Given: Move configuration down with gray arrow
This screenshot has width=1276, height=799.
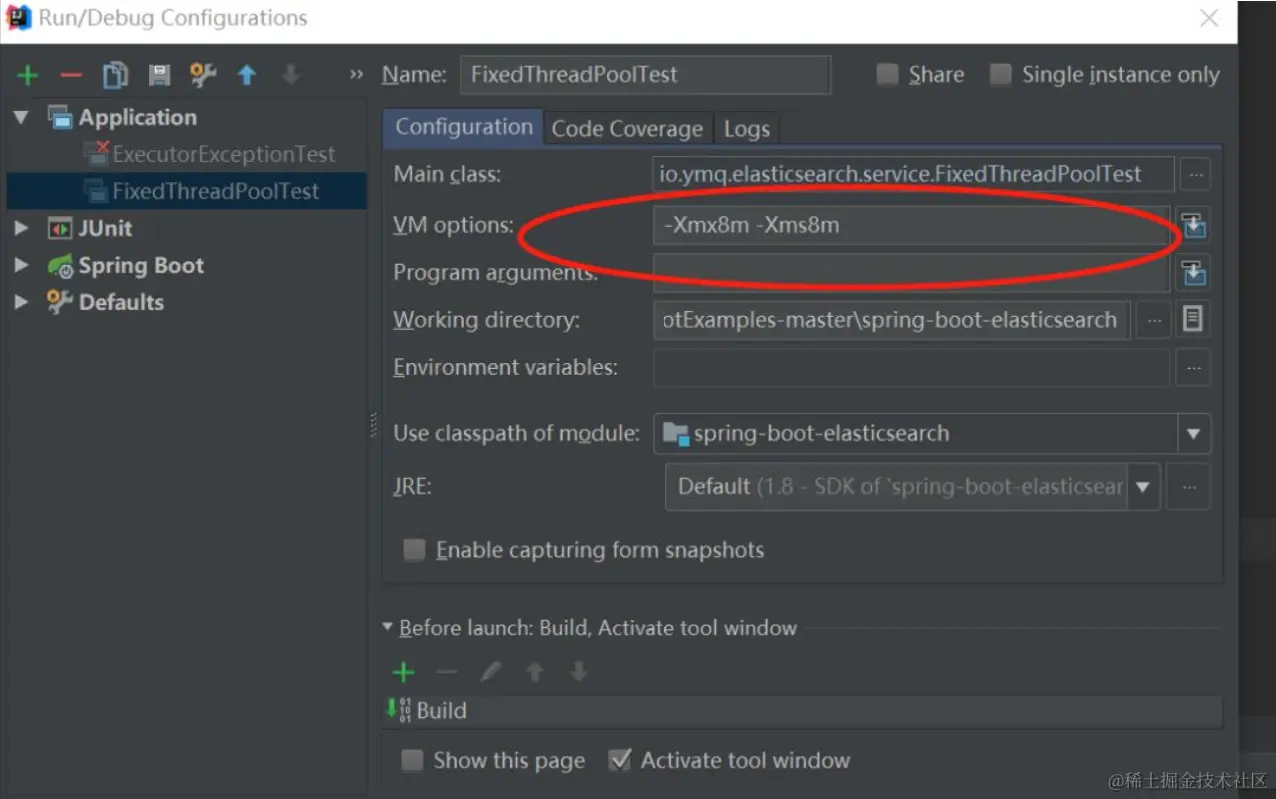Looking at the screenshot, I should pyautogui.click(x=290, y=75).
